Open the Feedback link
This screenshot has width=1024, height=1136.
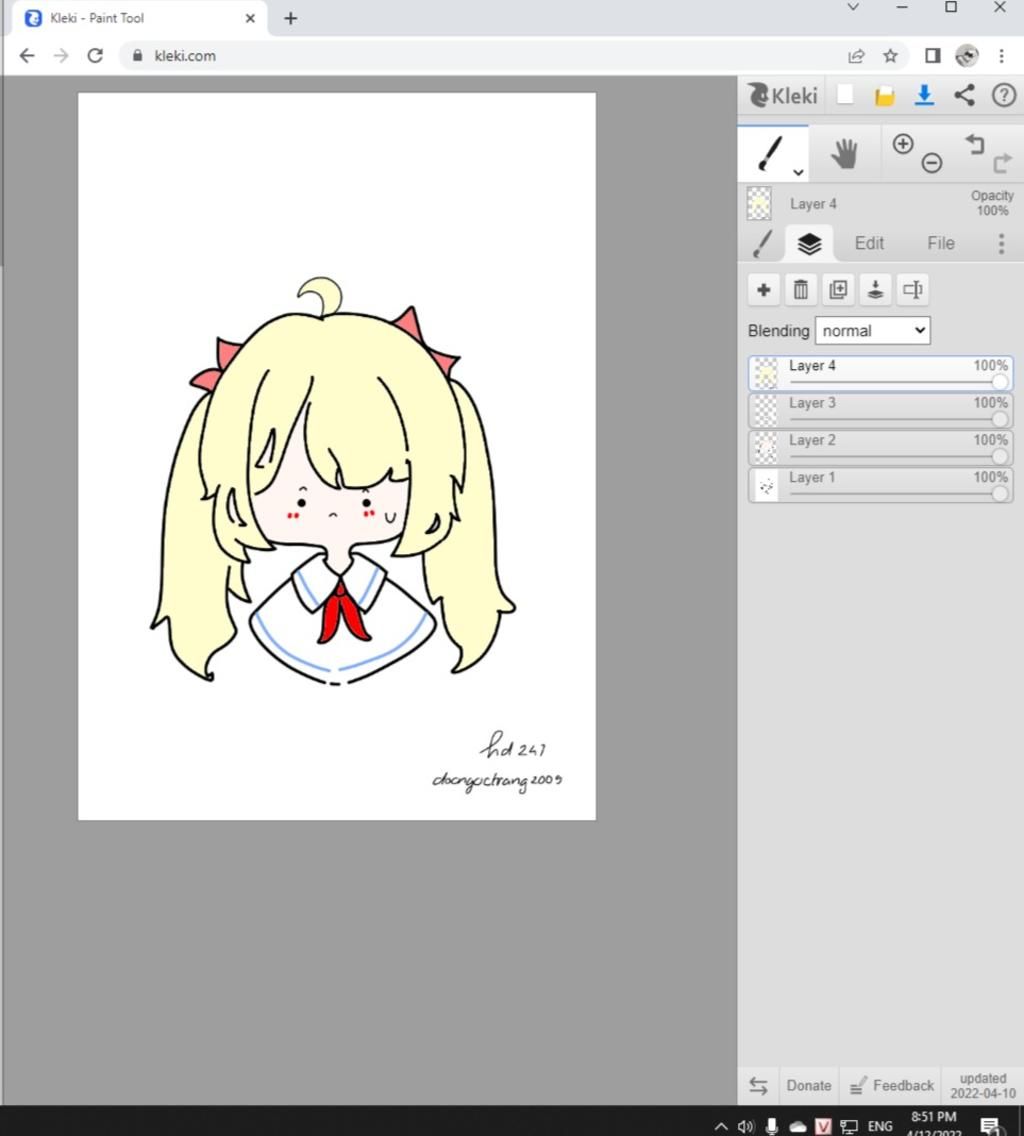pyautogui.click(x=891, y=1085)
